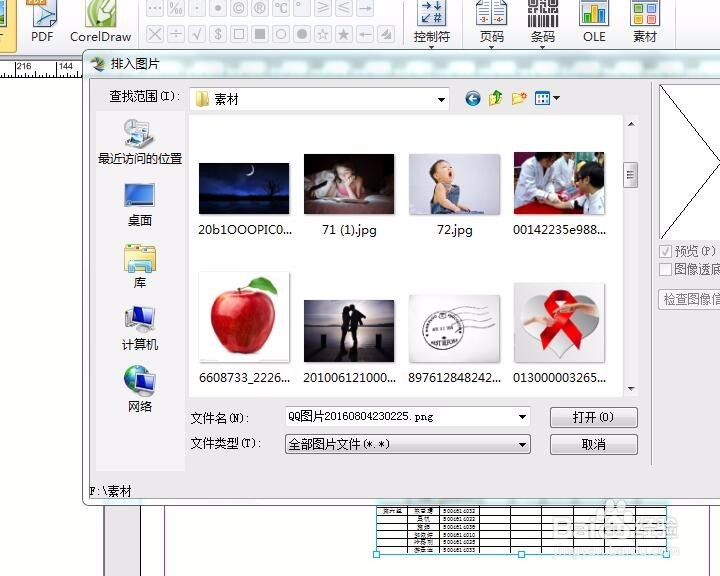Insert the left arrow ← symbol

click(x=365, y=34)
